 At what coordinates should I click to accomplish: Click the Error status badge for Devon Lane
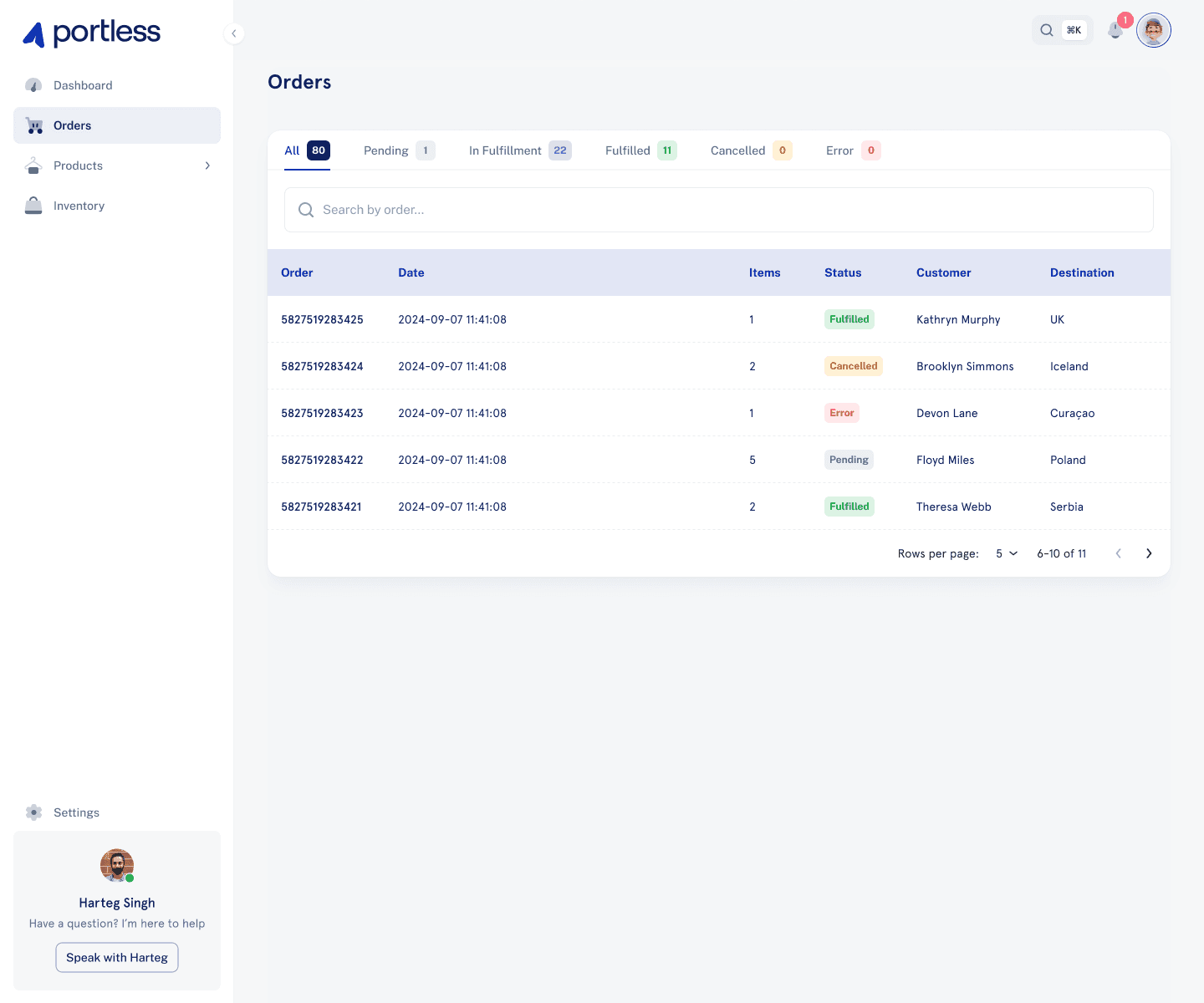pyautogui.click(x=842, y=413)
